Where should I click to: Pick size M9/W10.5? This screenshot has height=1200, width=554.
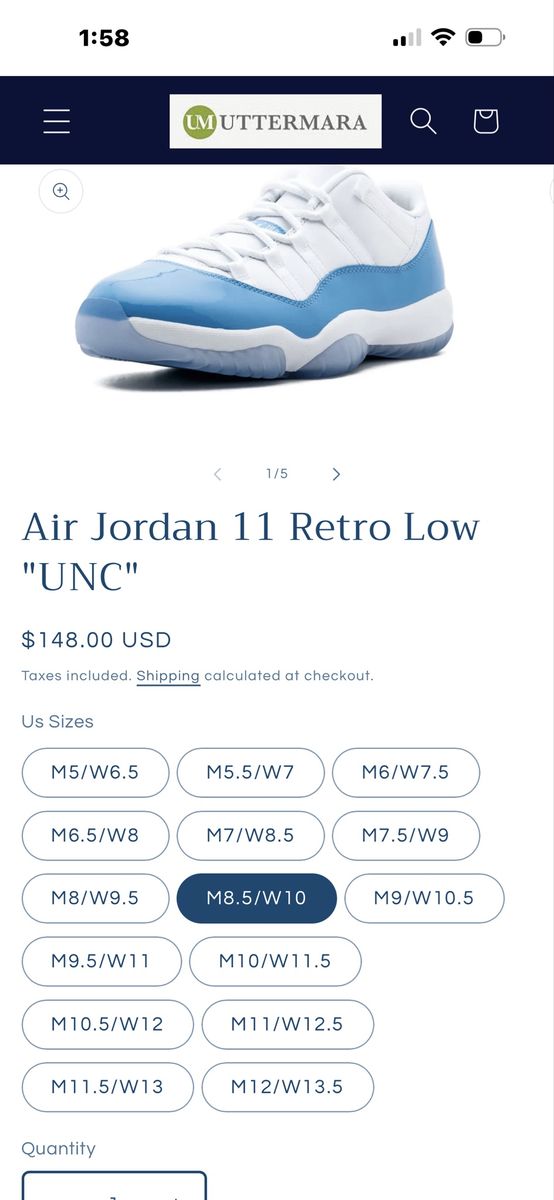pos(424,898)
